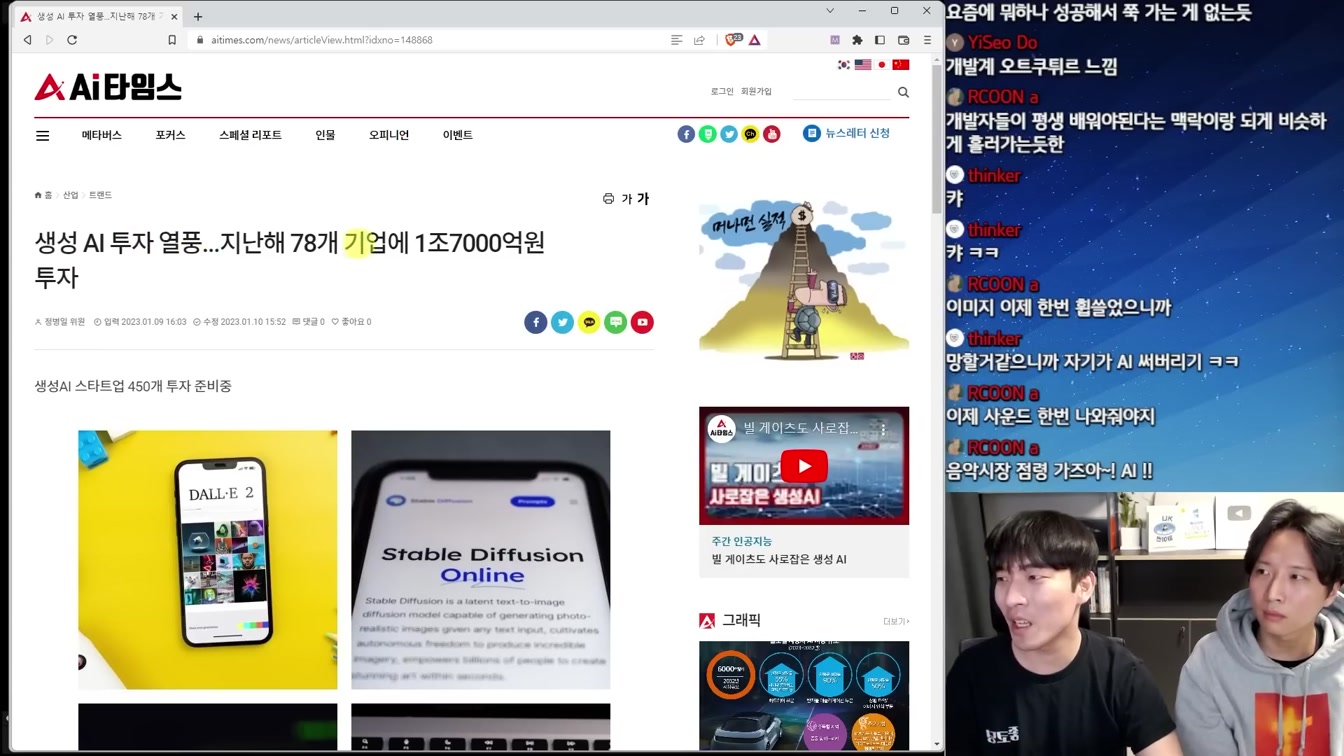Bookmark this page with the bookmark icon
The width and height of the screenshot is (1344, 756).
[172, 40]
